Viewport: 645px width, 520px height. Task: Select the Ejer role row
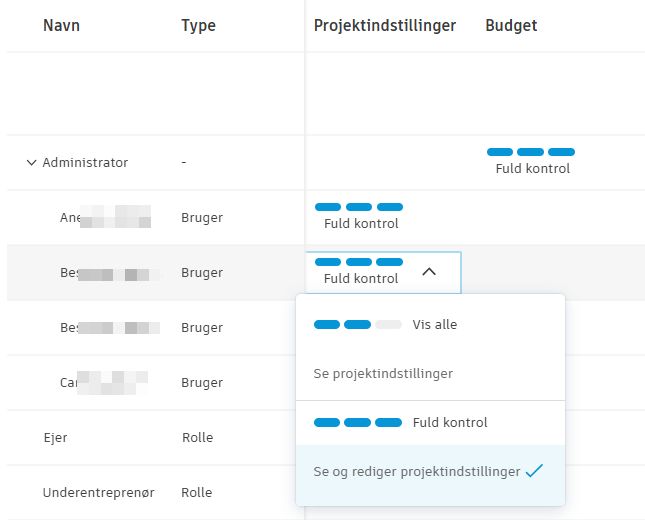coord(55,437)
